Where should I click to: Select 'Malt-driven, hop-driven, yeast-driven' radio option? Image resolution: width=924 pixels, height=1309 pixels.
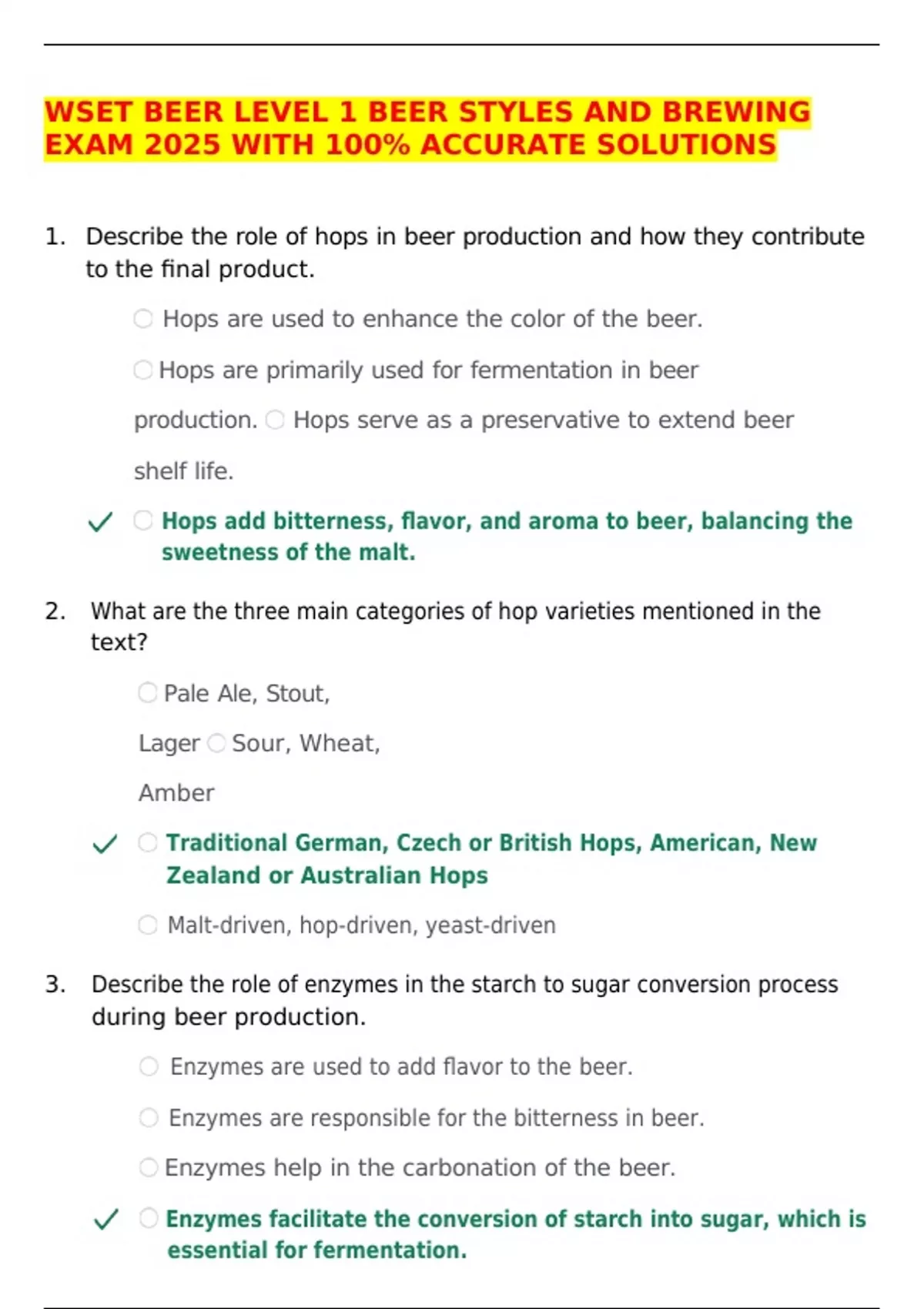click(148, 925)
